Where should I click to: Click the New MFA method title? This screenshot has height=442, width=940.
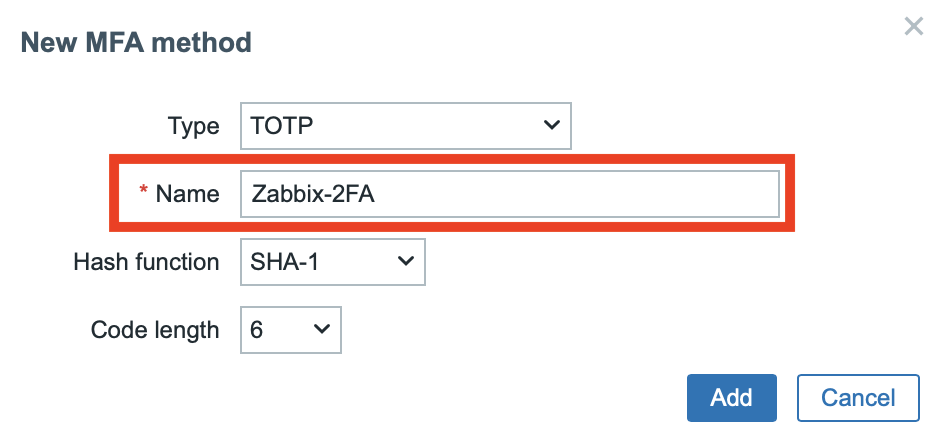[x=136, y=43]
